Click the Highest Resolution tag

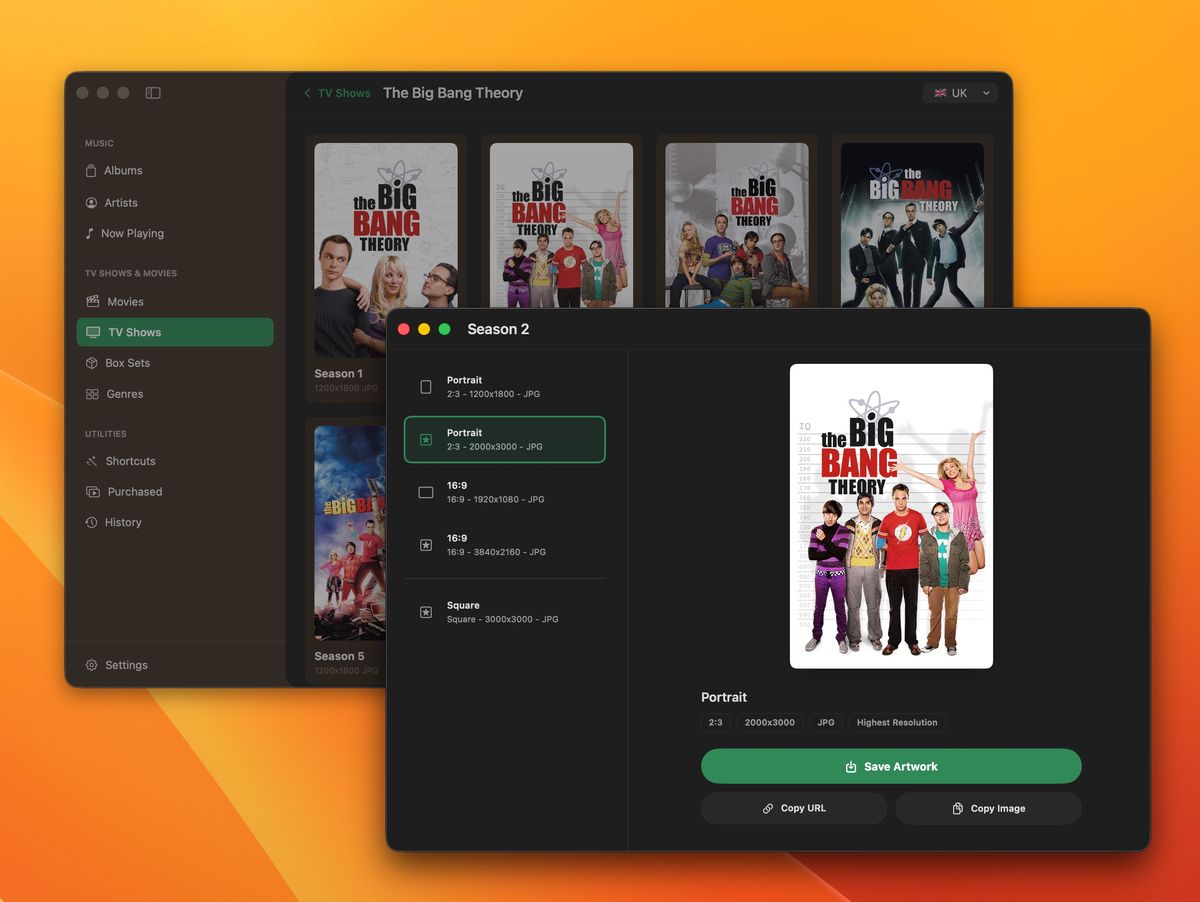pos(897,723)
